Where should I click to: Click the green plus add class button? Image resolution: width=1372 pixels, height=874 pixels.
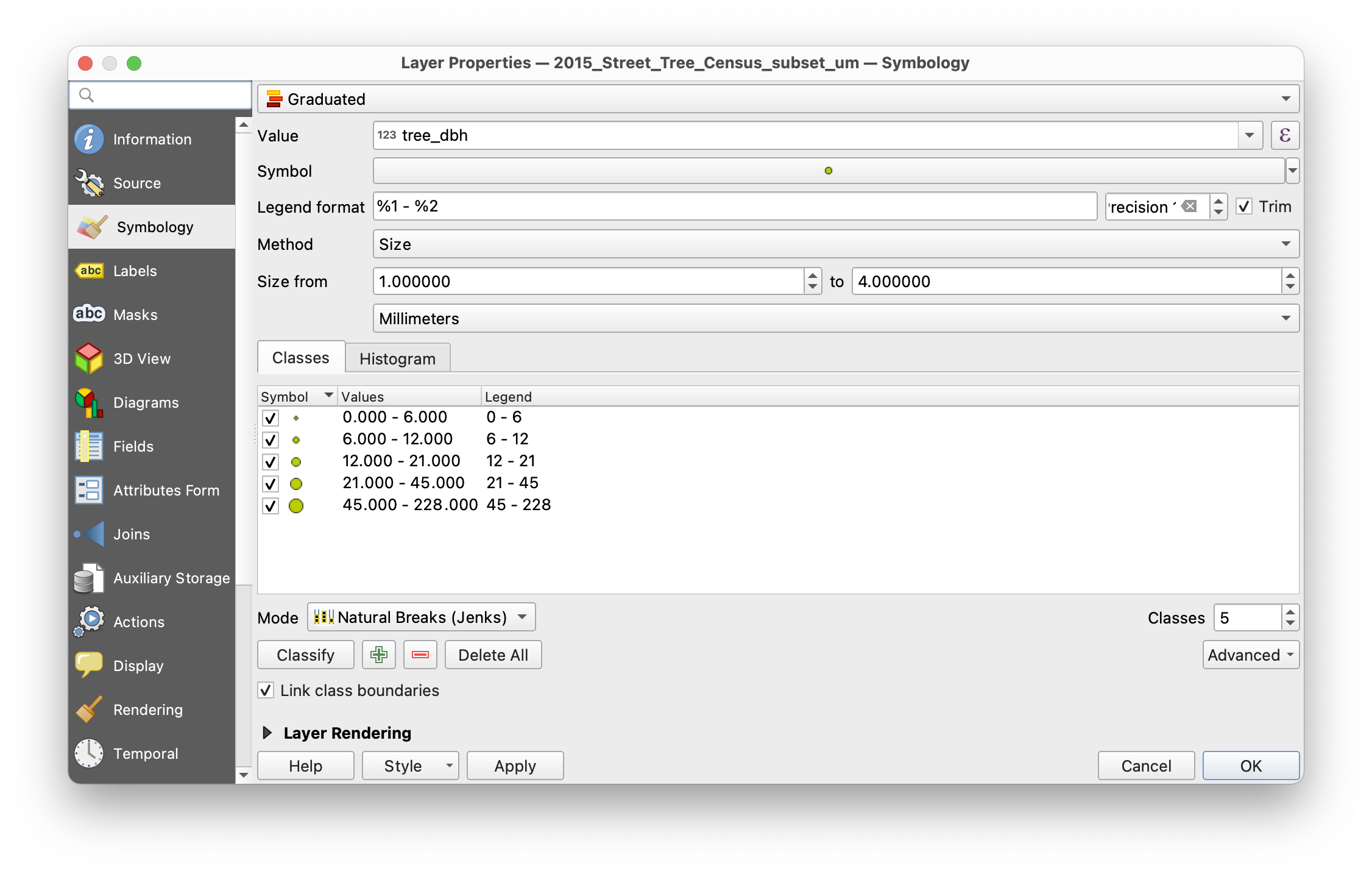378,655
